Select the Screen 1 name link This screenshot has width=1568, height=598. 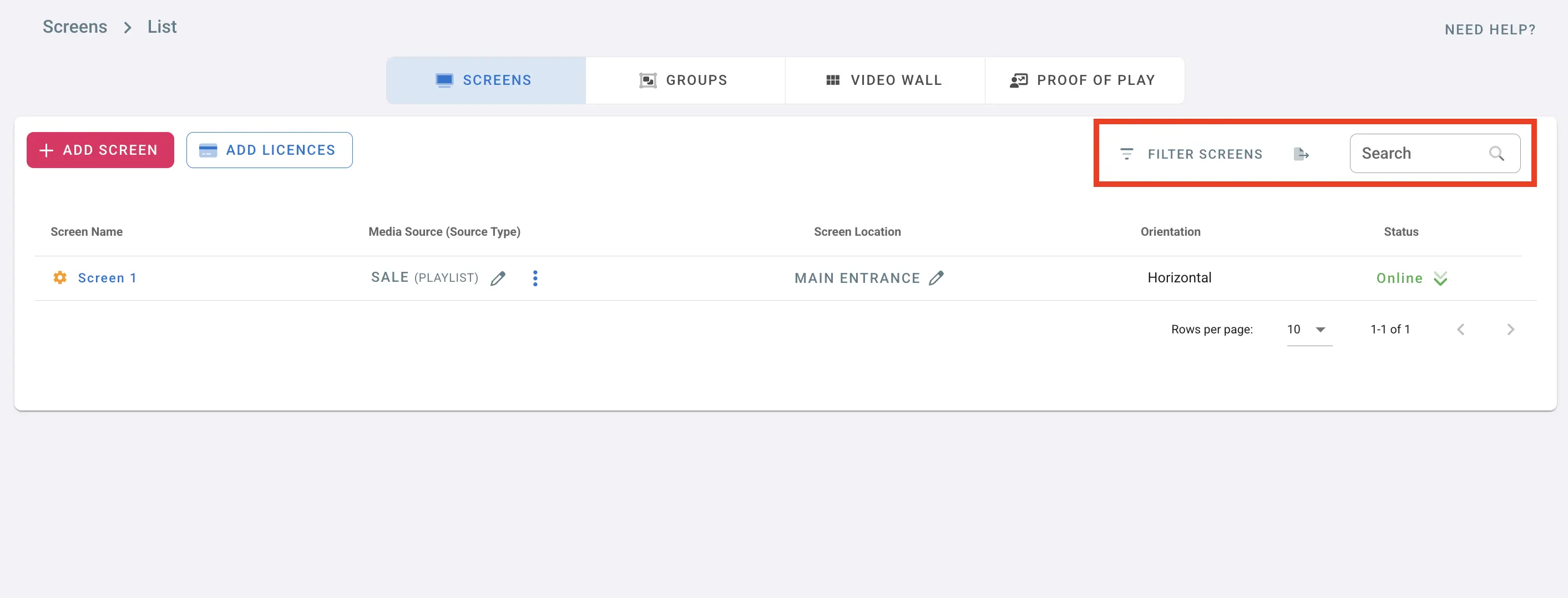pos(107,277)
